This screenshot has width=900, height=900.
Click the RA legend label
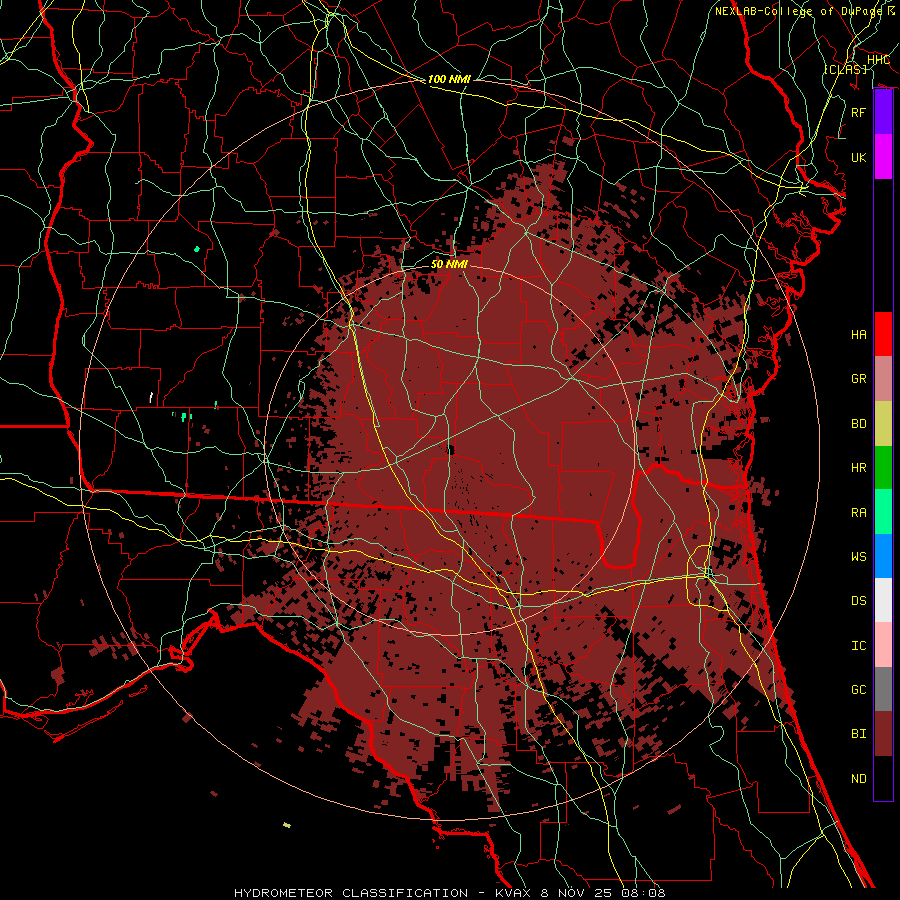point(859,512)
